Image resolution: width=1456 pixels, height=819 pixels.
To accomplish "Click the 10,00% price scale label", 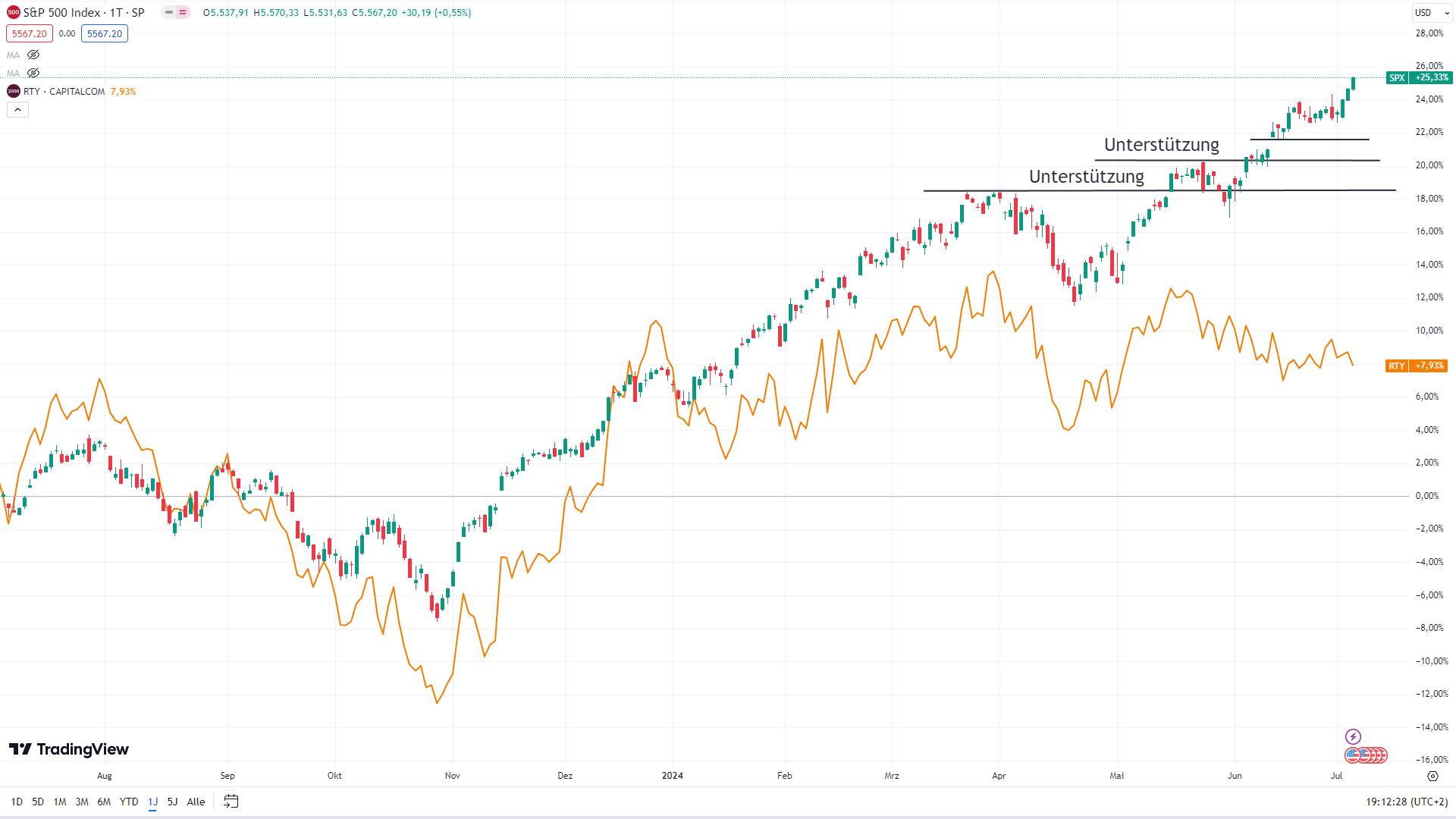I will tap(1429, 331).
